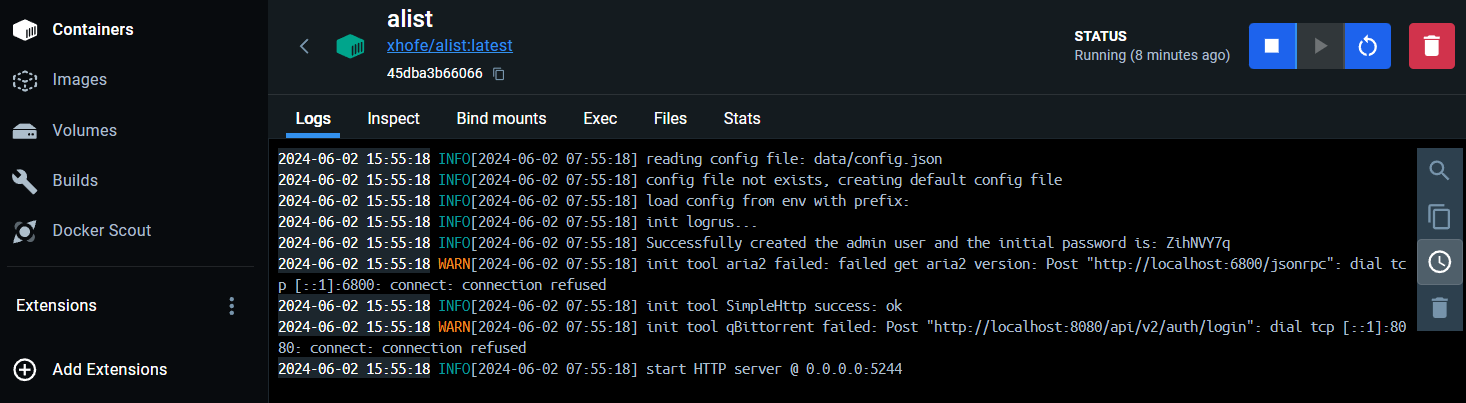Screen dimensions: 1466x403
Task: Switch to the Inspect tab
Action: tap(393, 118)
